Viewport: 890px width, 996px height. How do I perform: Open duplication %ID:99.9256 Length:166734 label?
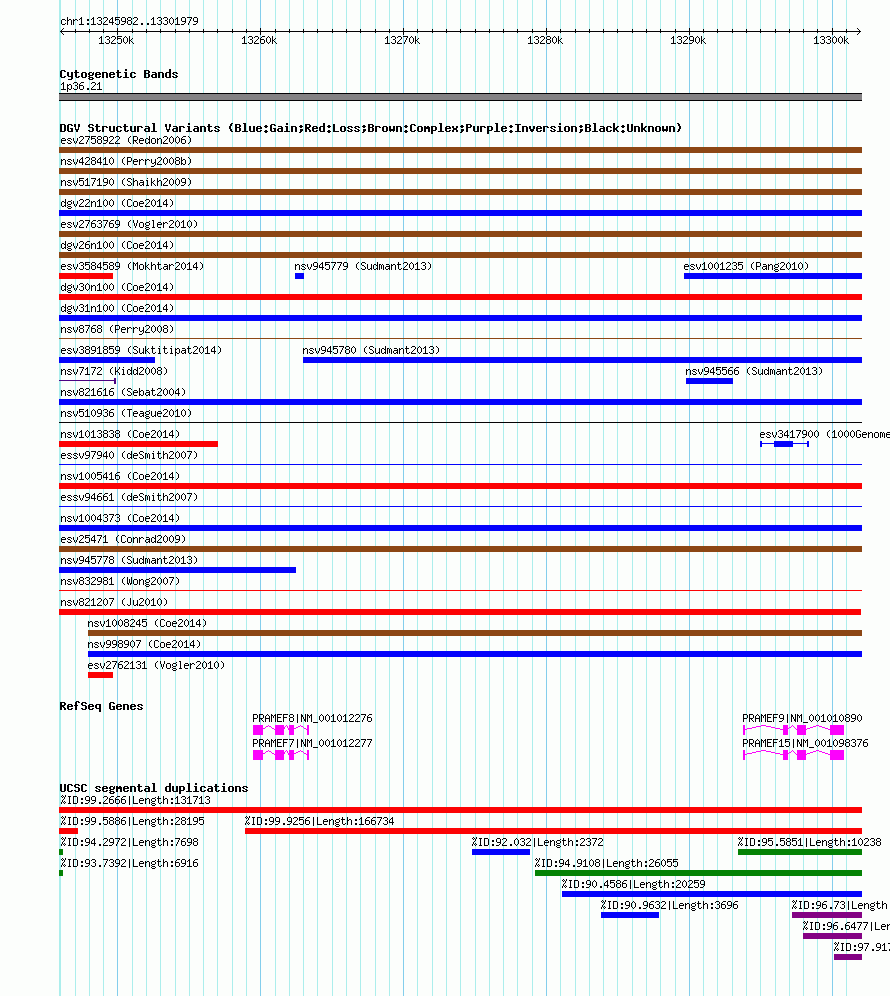(x=320, y=821)
